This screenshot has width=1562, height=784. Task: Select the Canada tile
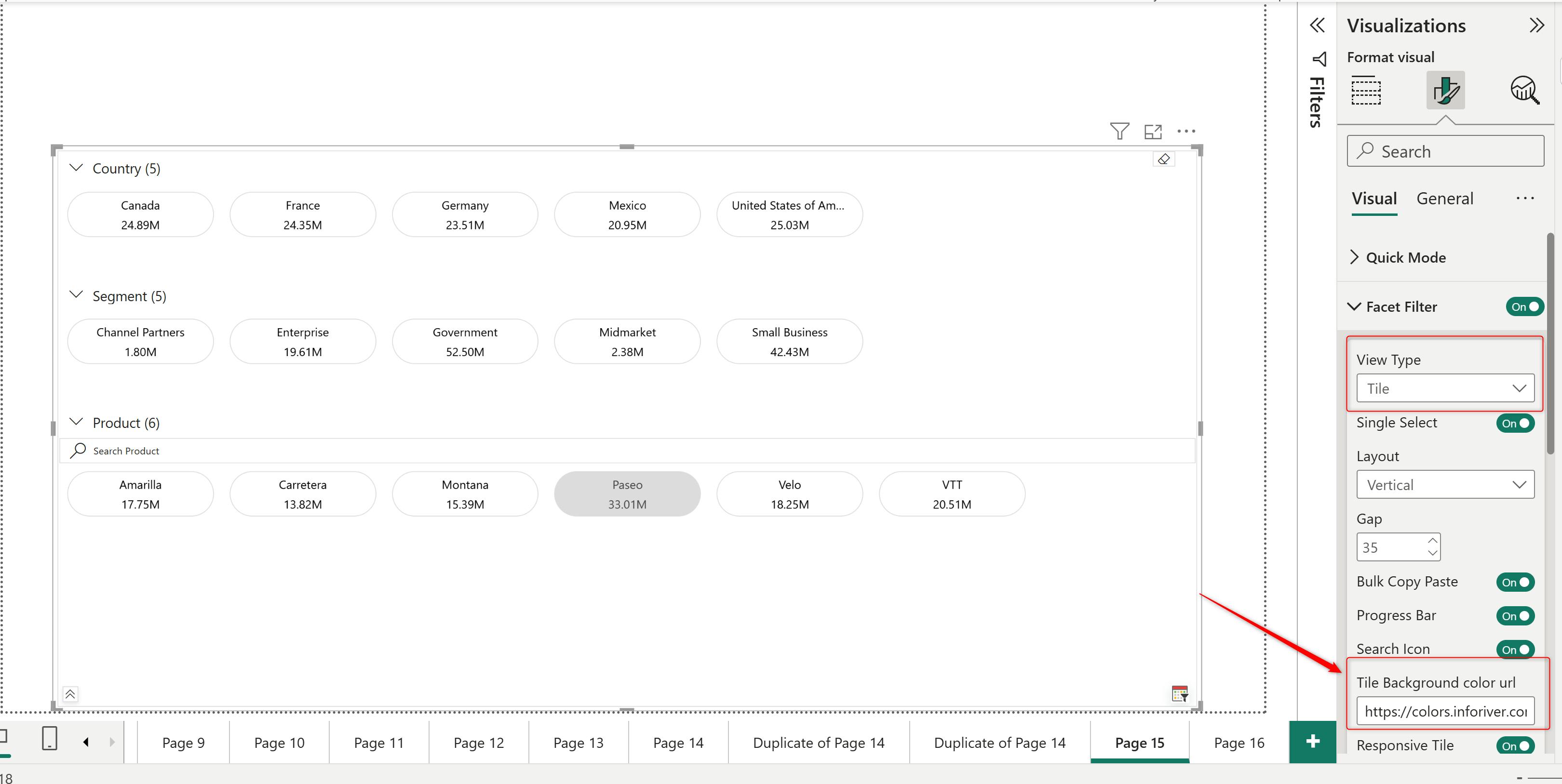[x=141, y=214]
